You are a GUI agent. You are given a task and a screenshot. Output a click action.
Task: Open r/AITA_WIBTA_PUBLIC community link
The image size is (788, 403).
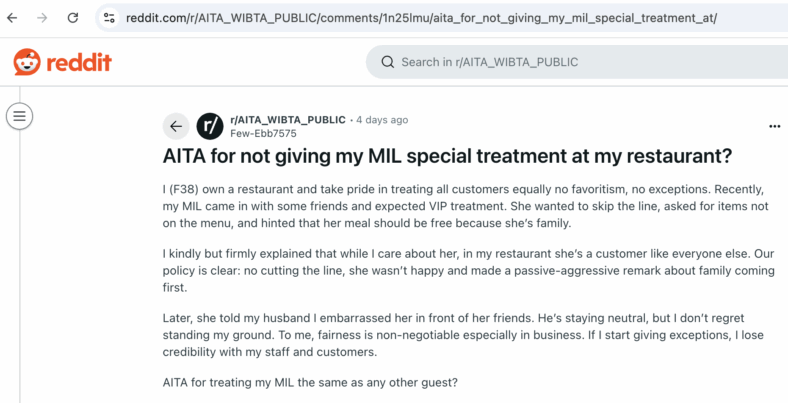pyautogui.click(x=288, y=120)
